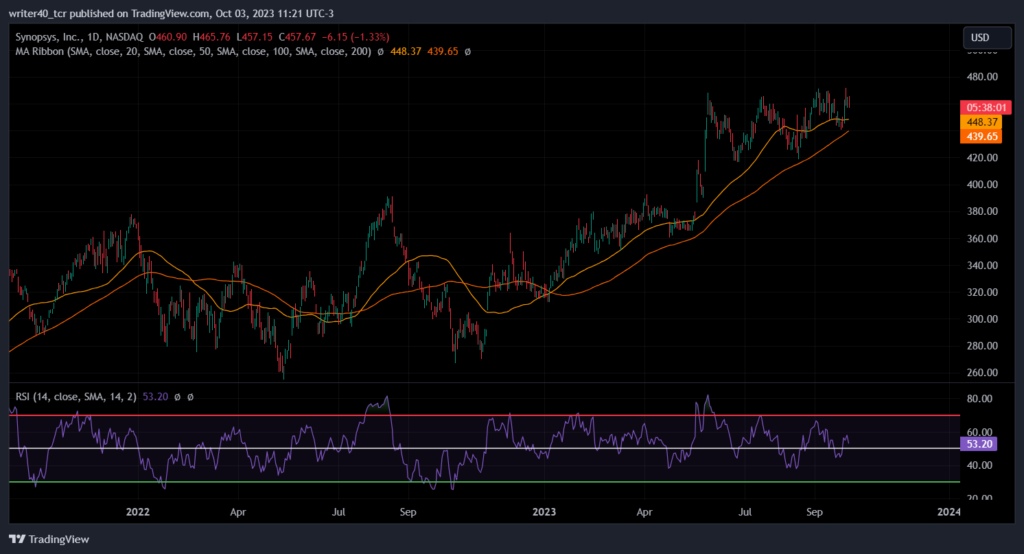Image resolution: width=1024 pixels, height=554 pixels.
Task: Click the red RSI overbought line
Action: (485, 415)
